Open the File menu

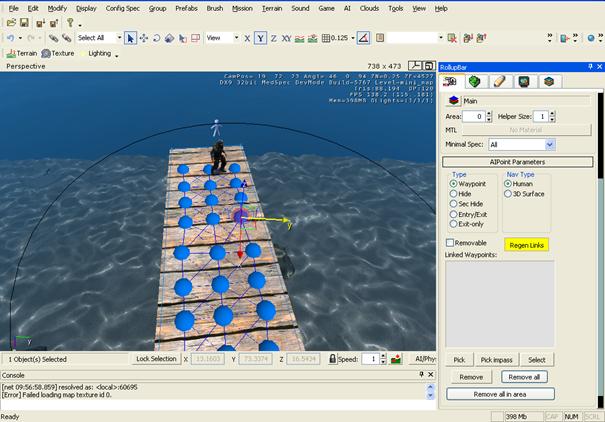click(x=13, y=8)
